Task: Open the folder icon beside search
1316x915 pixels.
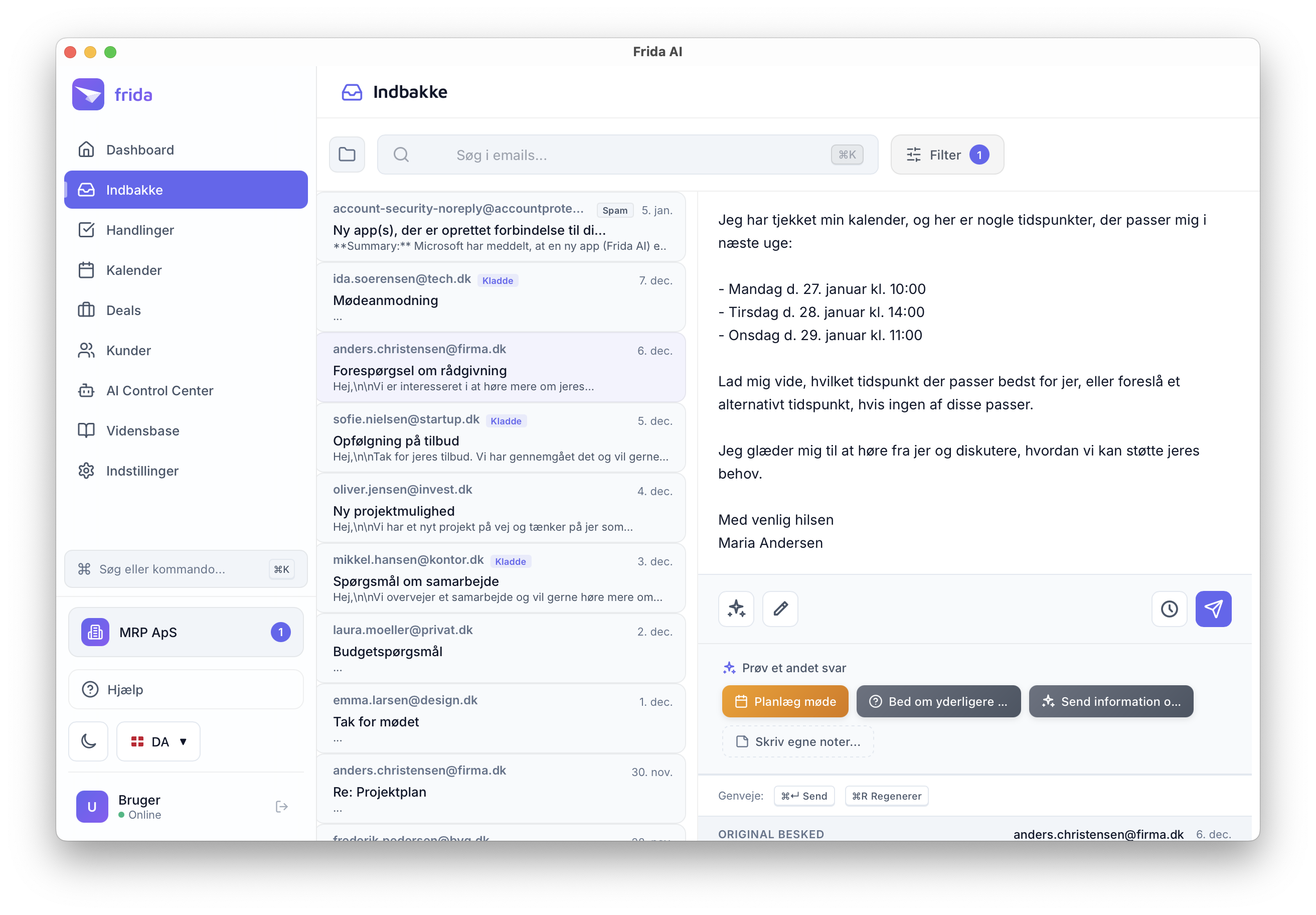Action: (347, 154)
